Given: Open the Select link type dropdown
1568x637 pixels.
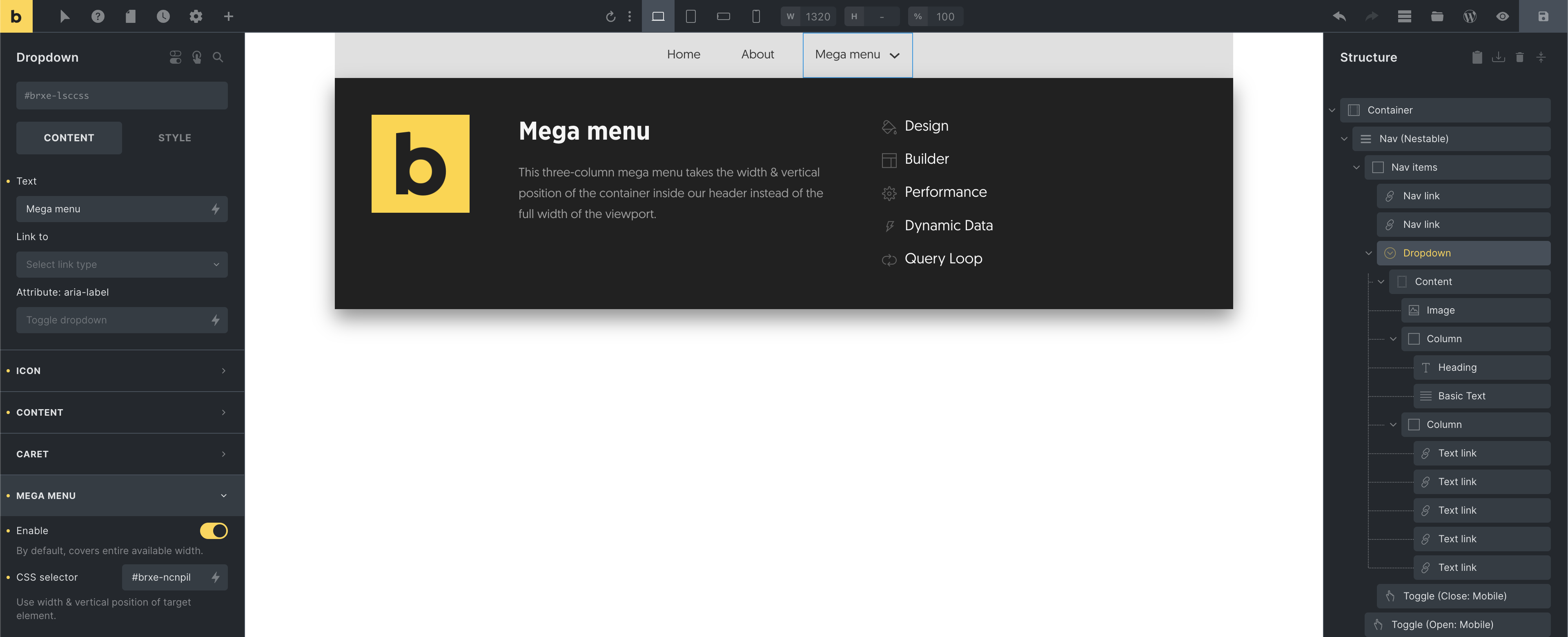Looking at the screenshot, I should click(x=122, y=264).
